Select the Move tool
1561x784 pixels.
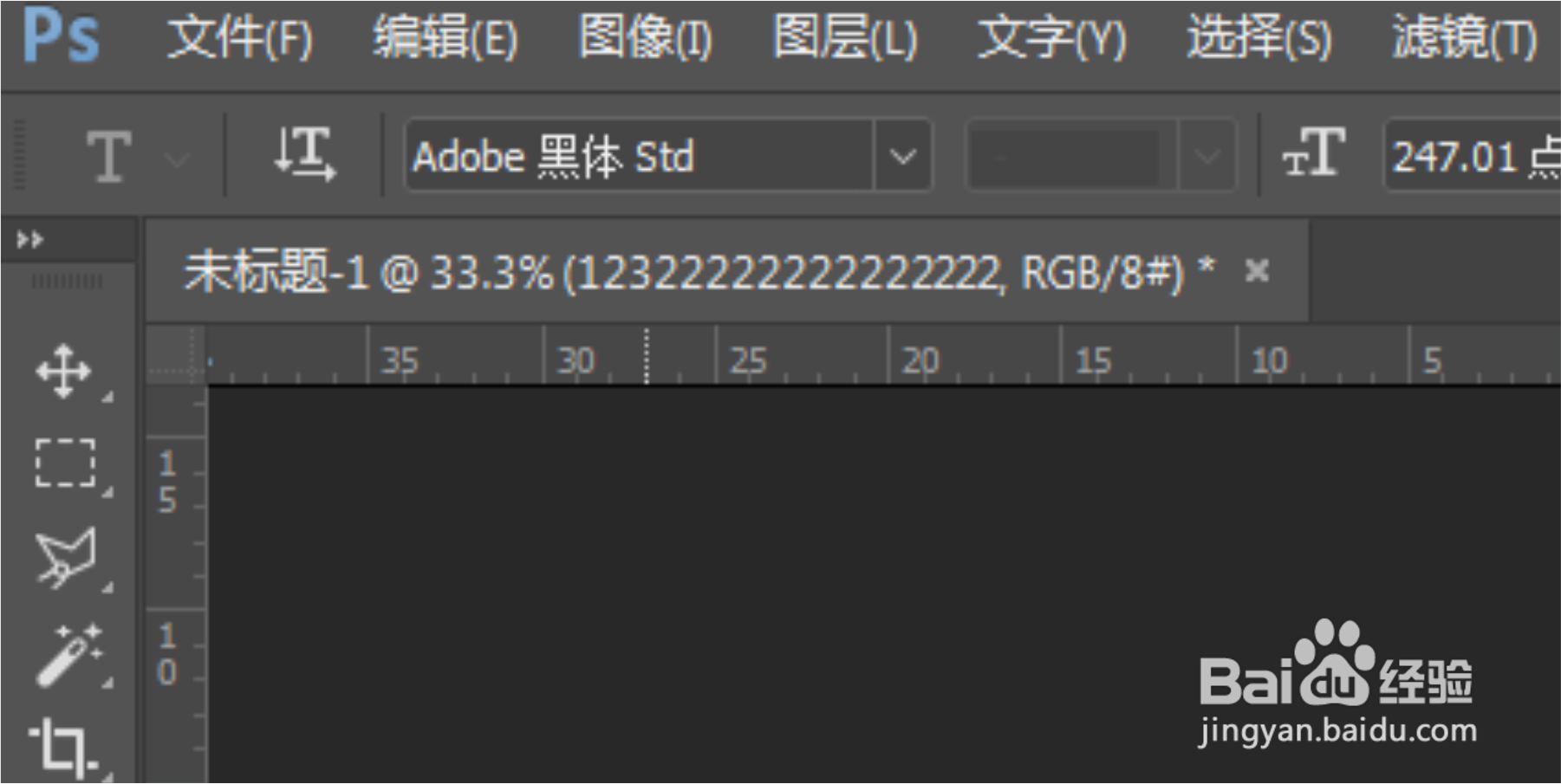pyautogui.click(x=63, y=372)
